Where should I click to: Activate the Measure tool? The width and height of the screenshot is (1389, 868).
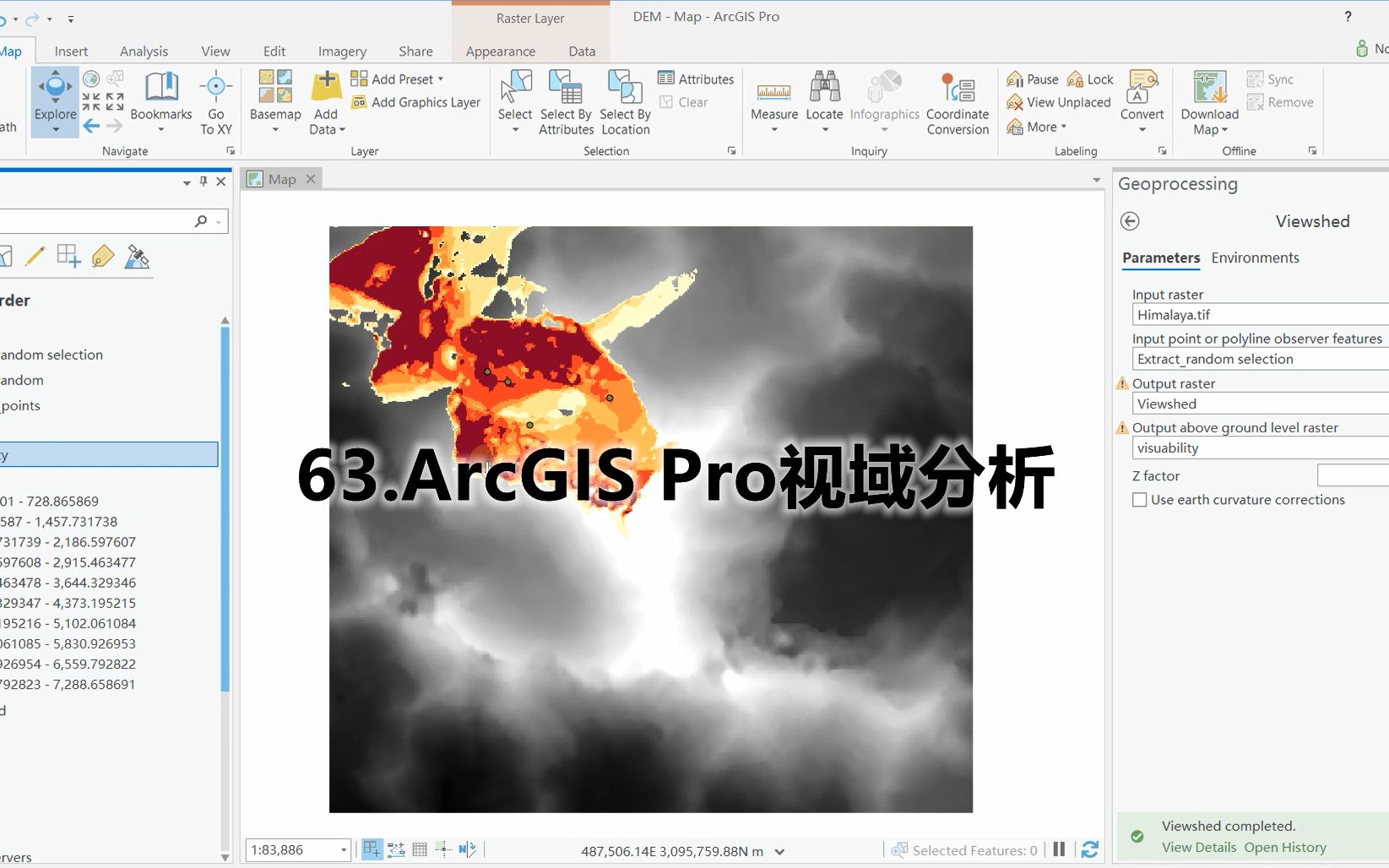click(x=774, y=101)
